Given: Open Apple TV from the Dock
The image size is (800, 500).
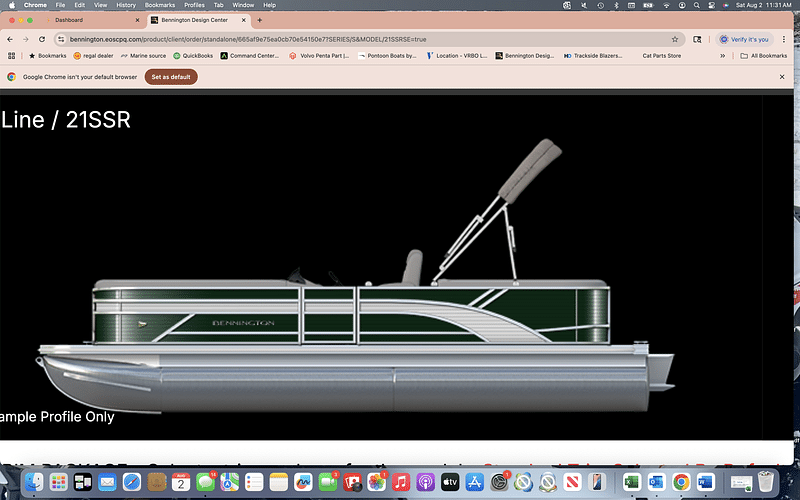Looking at the screenshot, I should click(x=450, y=482).
